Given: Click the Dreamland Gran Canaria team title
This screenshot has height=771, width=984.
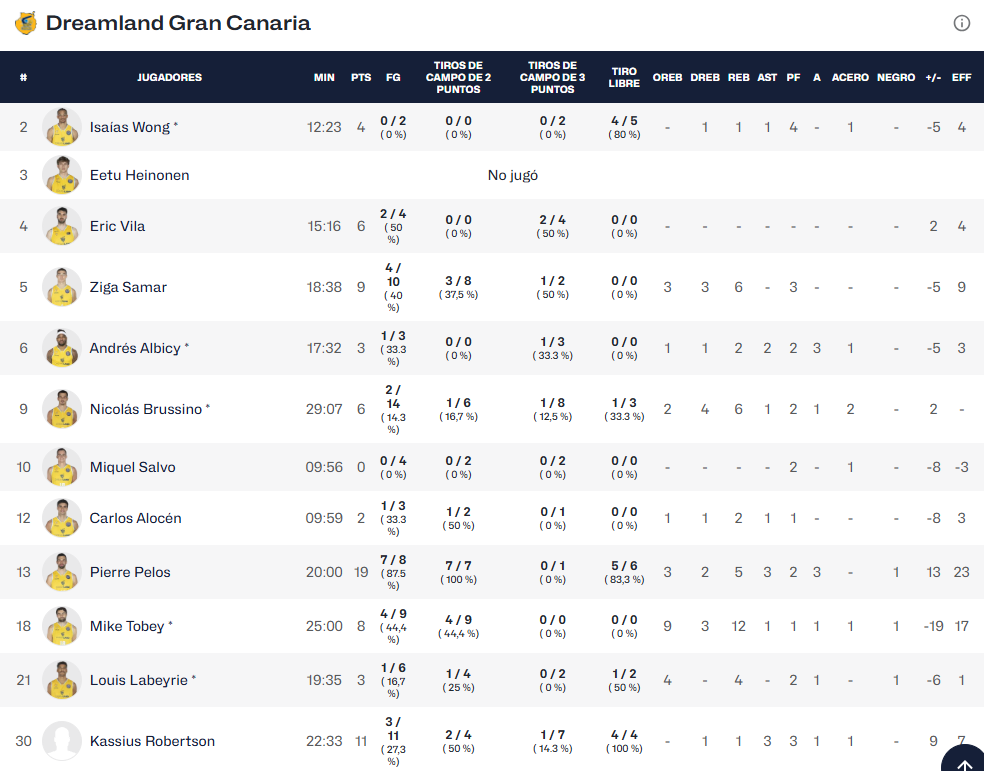Looking at the screenshot, I should pyautogui.click(x=178, y=23).
